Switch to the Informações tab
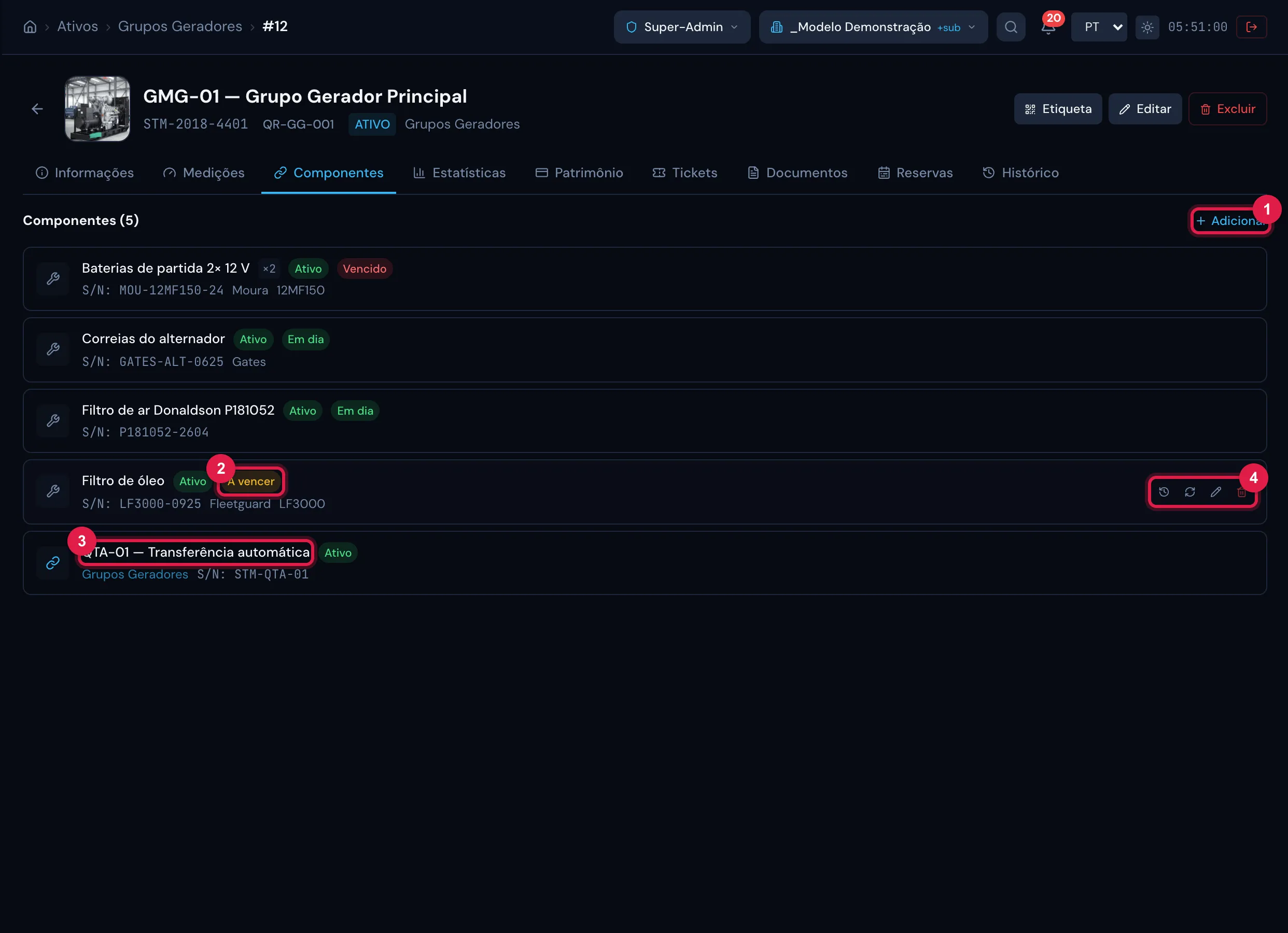The height and width of the screenshot is (933, 1288). [x=85, y=173]
